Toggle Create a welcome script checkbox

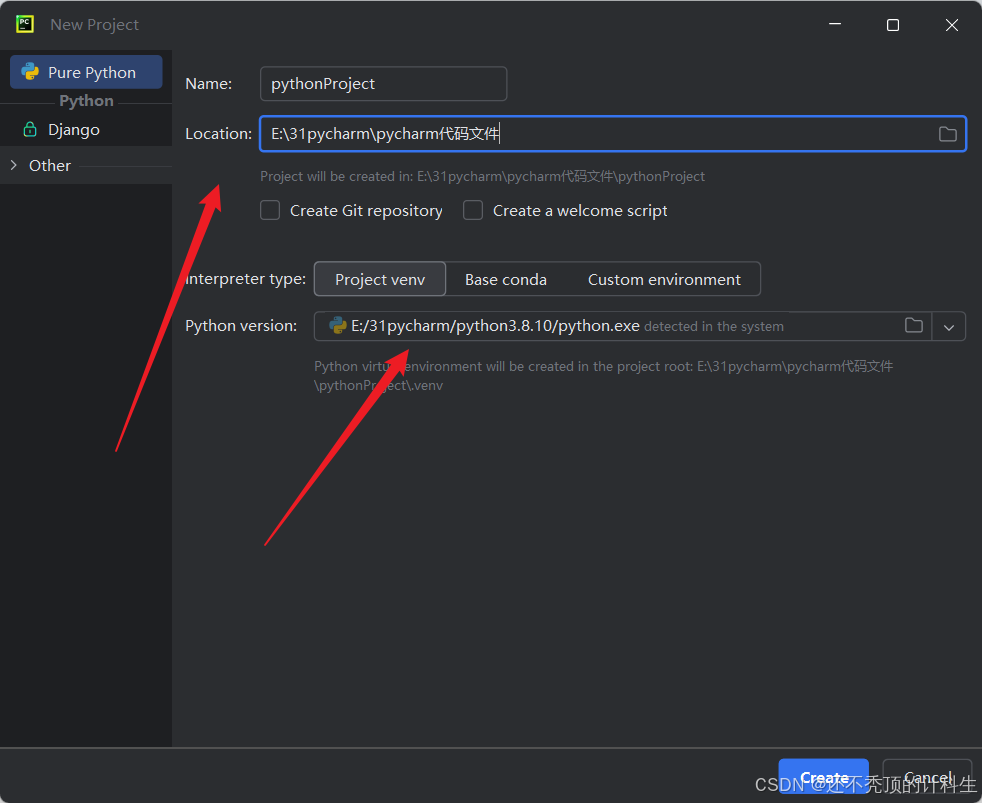tap(473, 211)
